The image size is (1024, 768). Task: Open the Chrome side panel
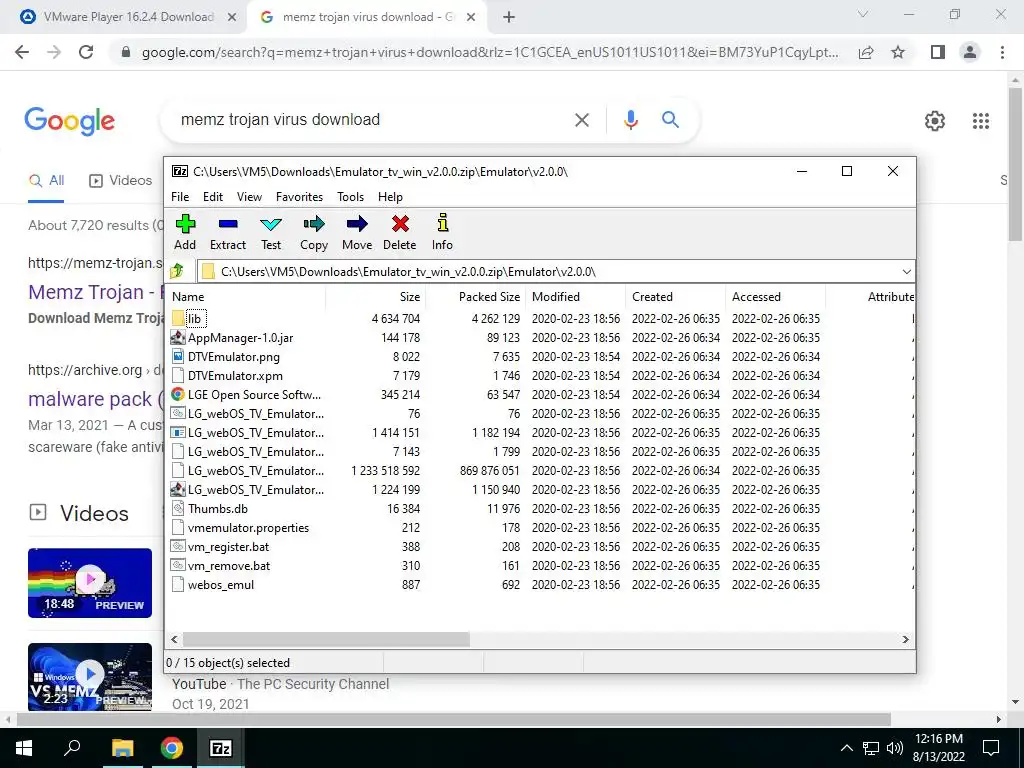938,52
